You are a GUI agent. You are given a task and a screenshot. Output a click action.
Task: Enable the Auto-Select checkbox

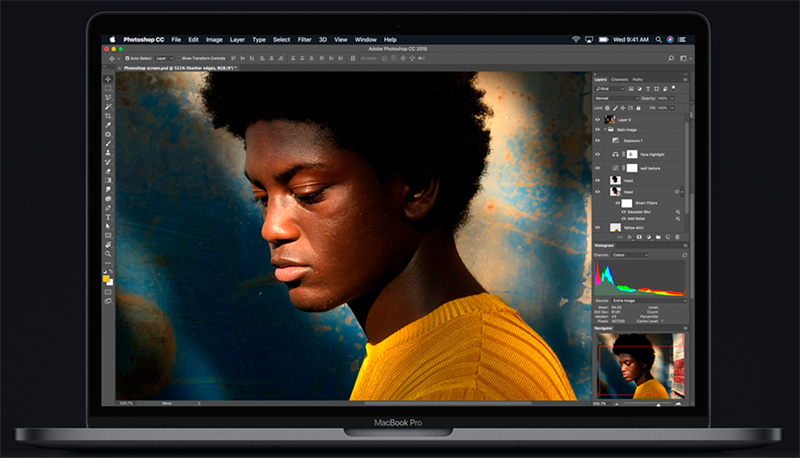point(126,58)
